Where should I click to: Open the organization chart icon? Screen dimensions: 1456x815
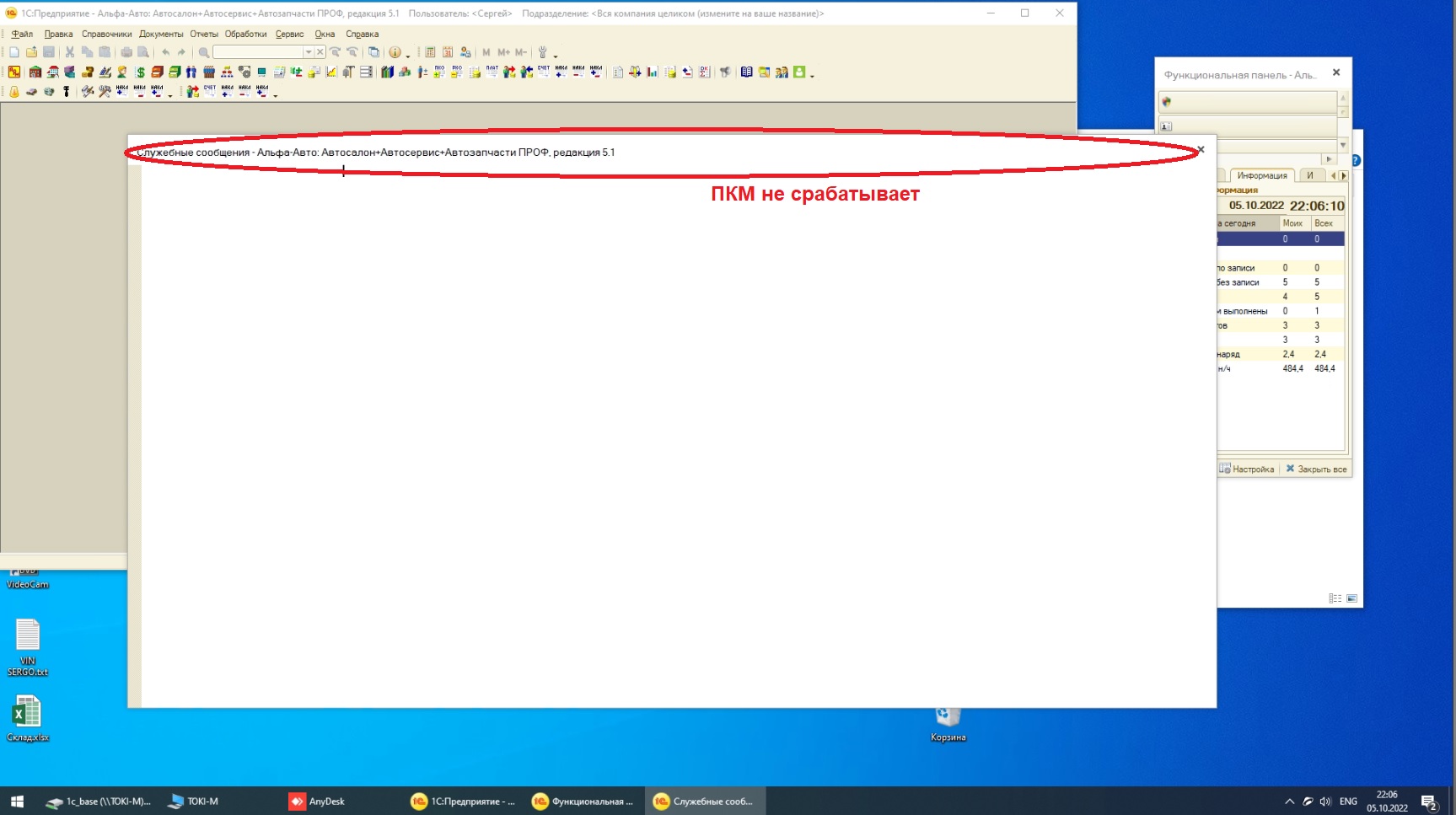point(227,72)
